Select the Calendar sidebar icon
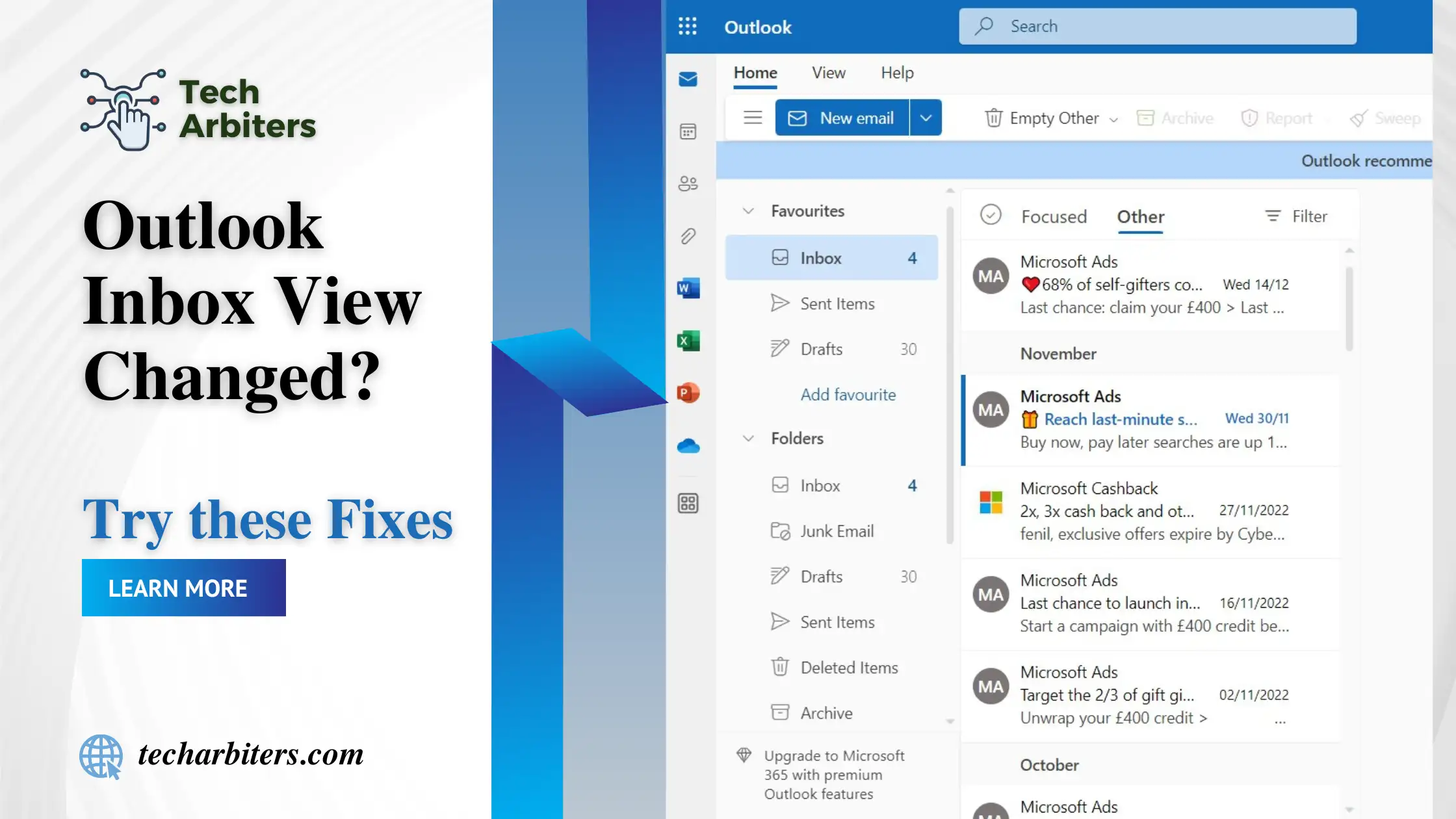This screenshot has height=819, width=1456. tap(689, 131)
